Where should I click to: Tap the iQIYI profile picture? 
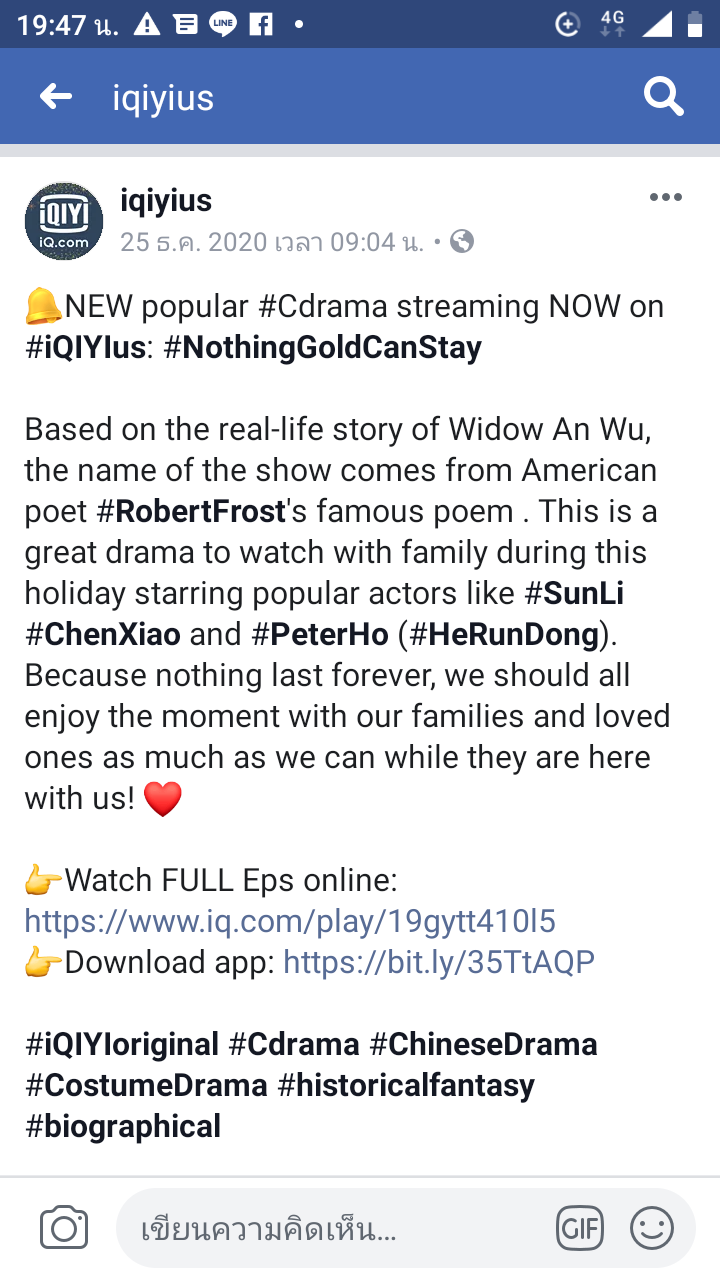click(x=64, y=221)
